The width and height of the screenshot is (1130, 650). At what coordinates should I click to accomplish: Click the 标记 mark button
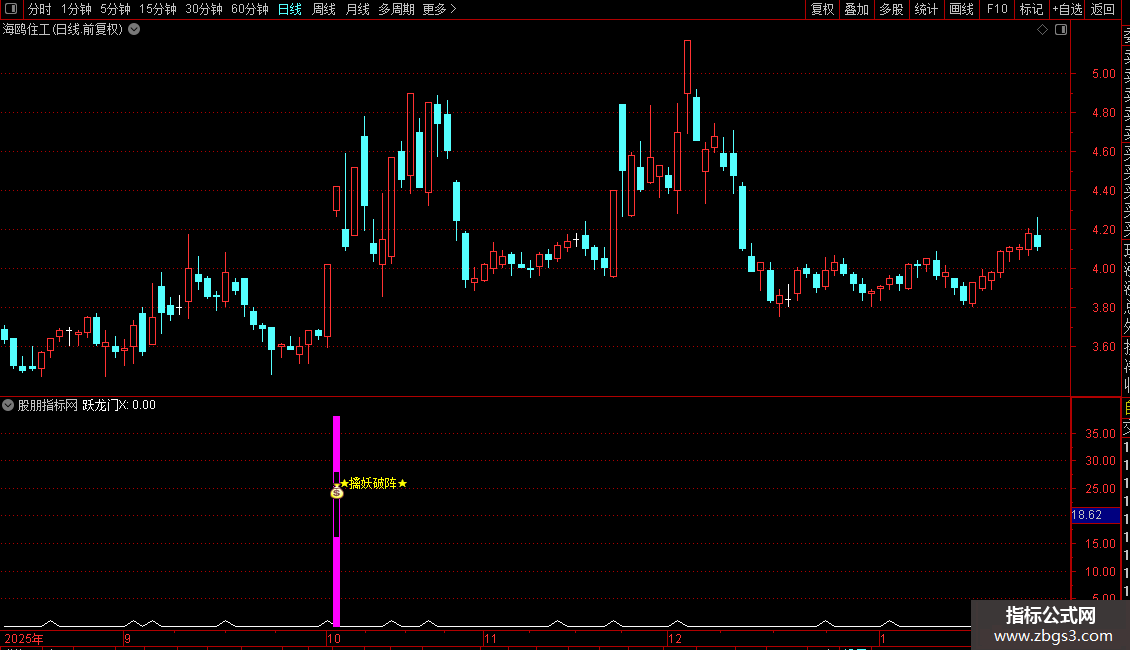tap(1031, 9)
